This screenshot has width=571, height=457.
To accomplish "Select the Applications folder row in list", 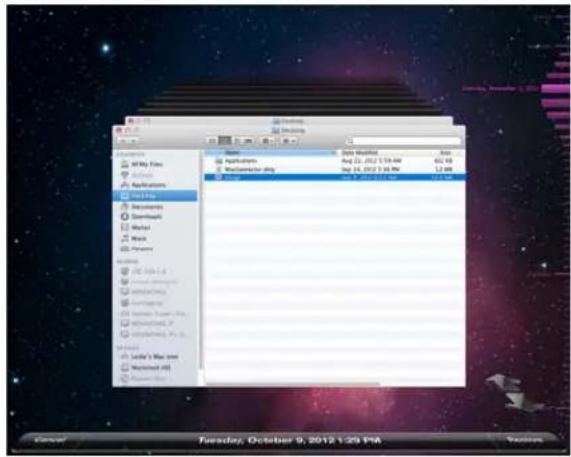I will click(335, 161).
